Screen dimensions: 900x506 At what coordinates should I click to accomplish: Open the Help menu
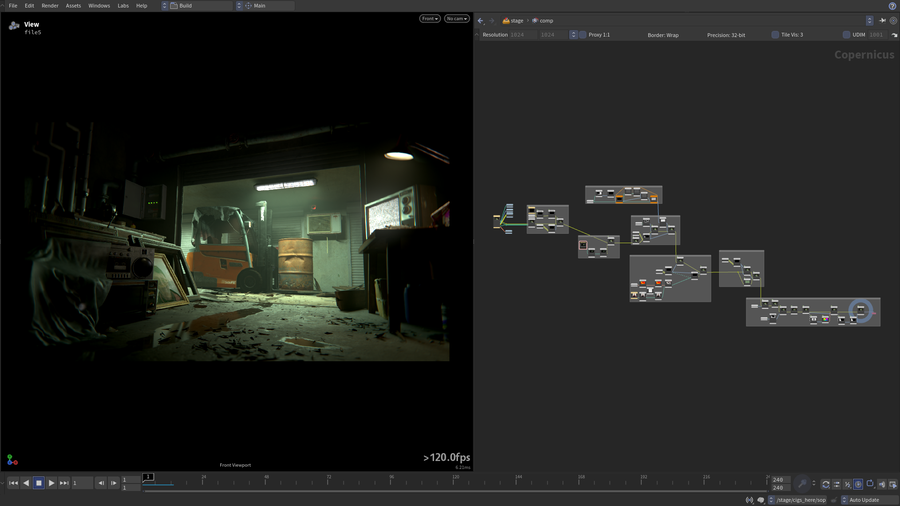point(141,6)
